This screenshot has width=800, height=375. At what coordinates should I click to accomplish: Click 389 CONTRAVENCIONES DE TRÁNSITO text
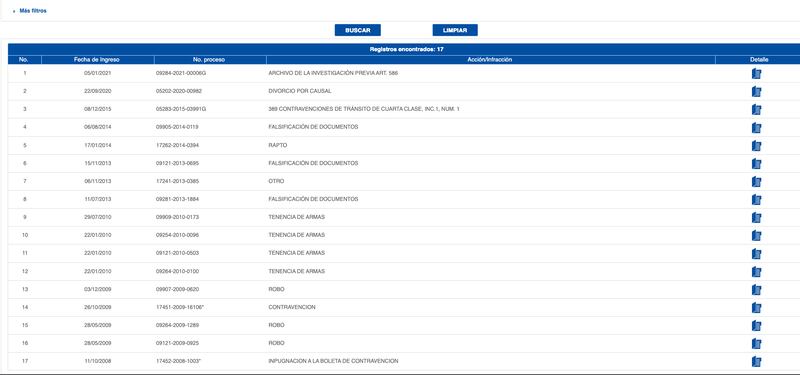tap(364, 109)
